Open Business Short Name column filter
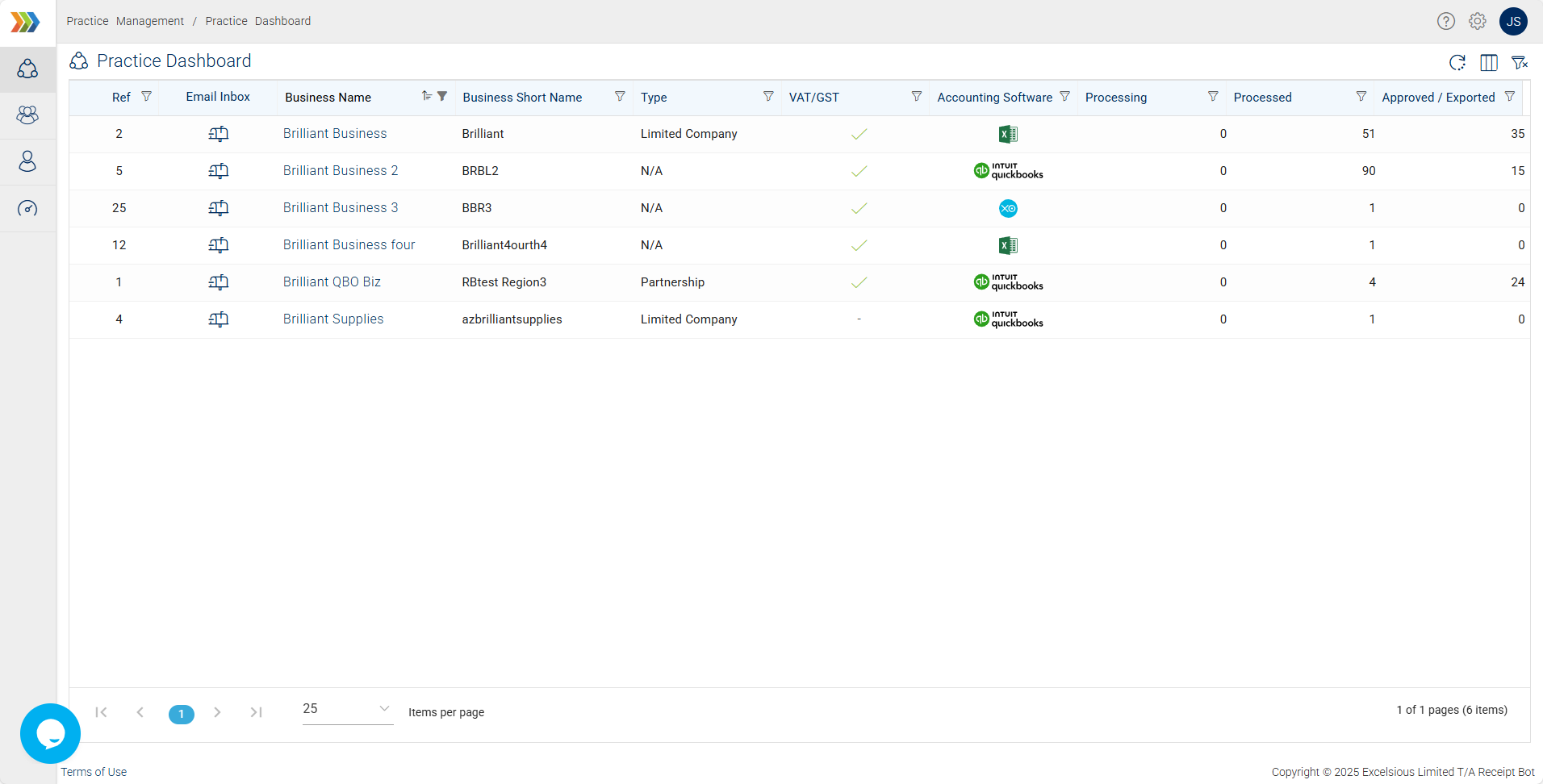 620,97
